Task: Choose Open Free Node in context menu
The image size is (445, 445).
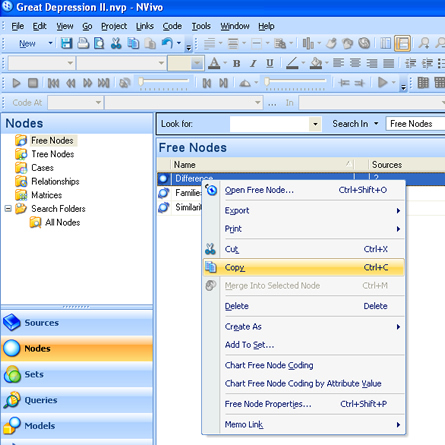Action: click(x=303, y=190)
